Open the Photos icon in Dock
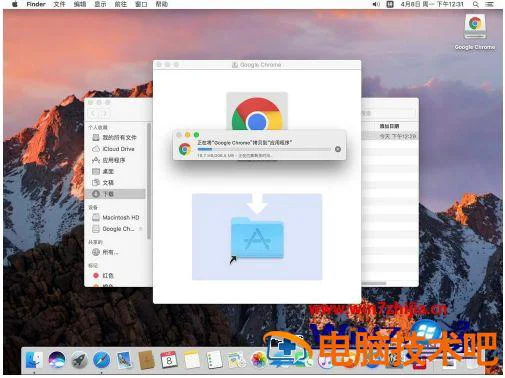 click(258, 360)
